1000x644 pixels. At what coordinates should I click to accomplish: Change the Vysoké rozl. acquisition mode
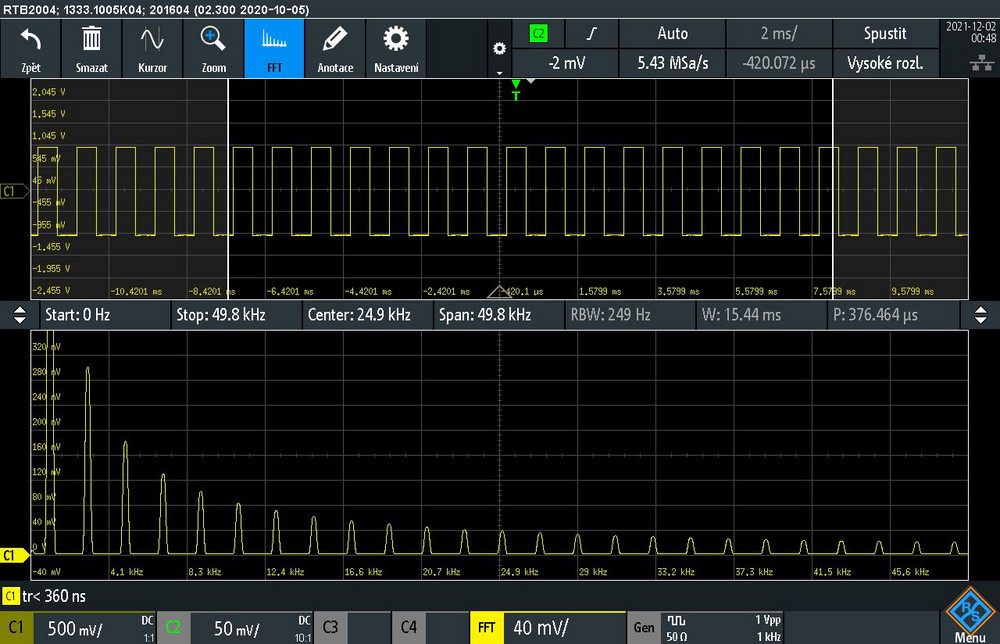pos(885,63)
